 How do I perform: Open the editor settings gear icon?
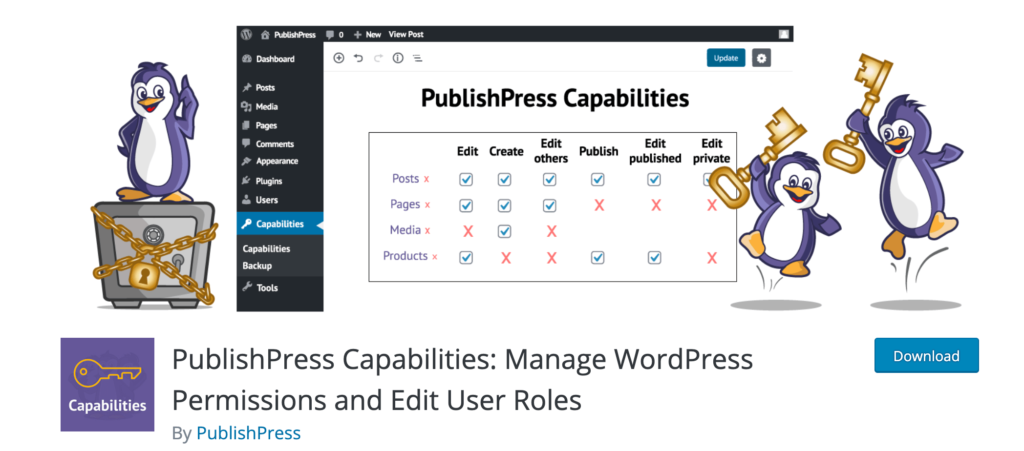(x=761, y=57)
